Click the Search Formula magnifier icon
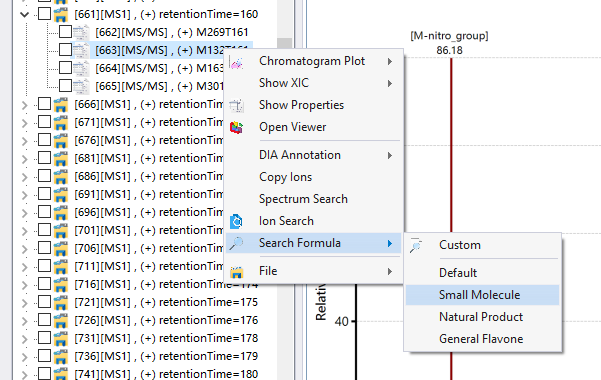This screenshot has width=601, height=380. (236, 243)
